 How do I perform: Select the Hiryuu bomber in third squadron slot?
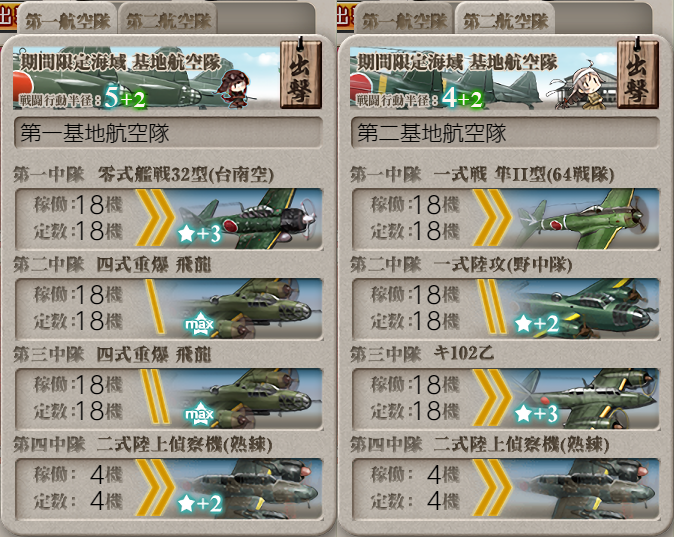pyautogui.click(x=168, y=399)
